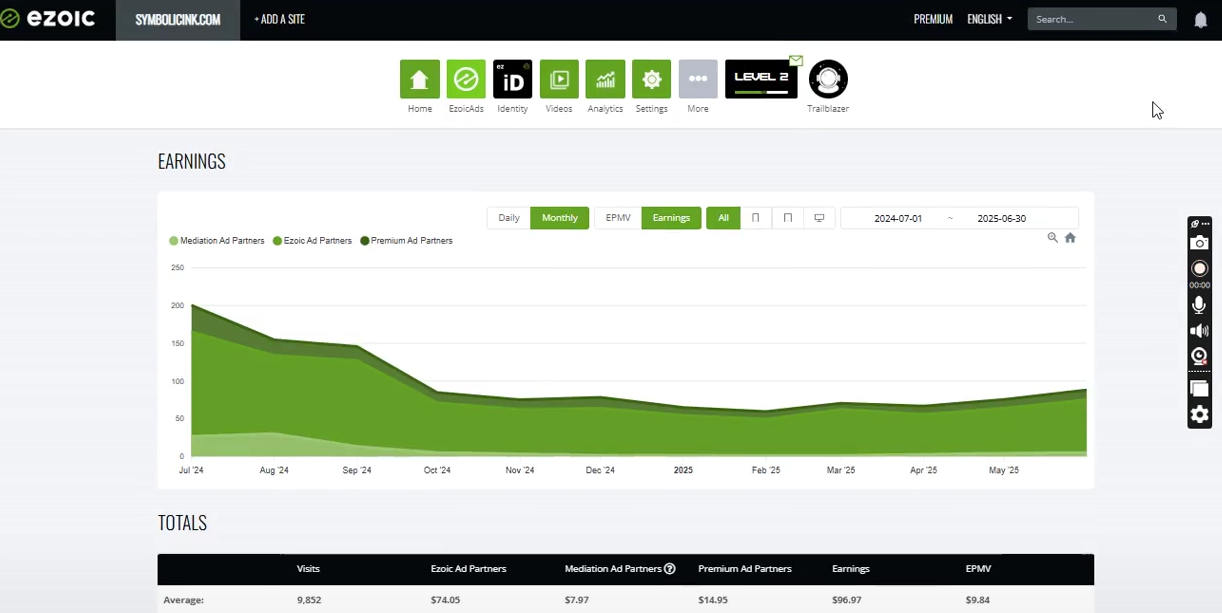Filter chart by second tablet device icon
1222x613 pixels.
coord(788,218)
